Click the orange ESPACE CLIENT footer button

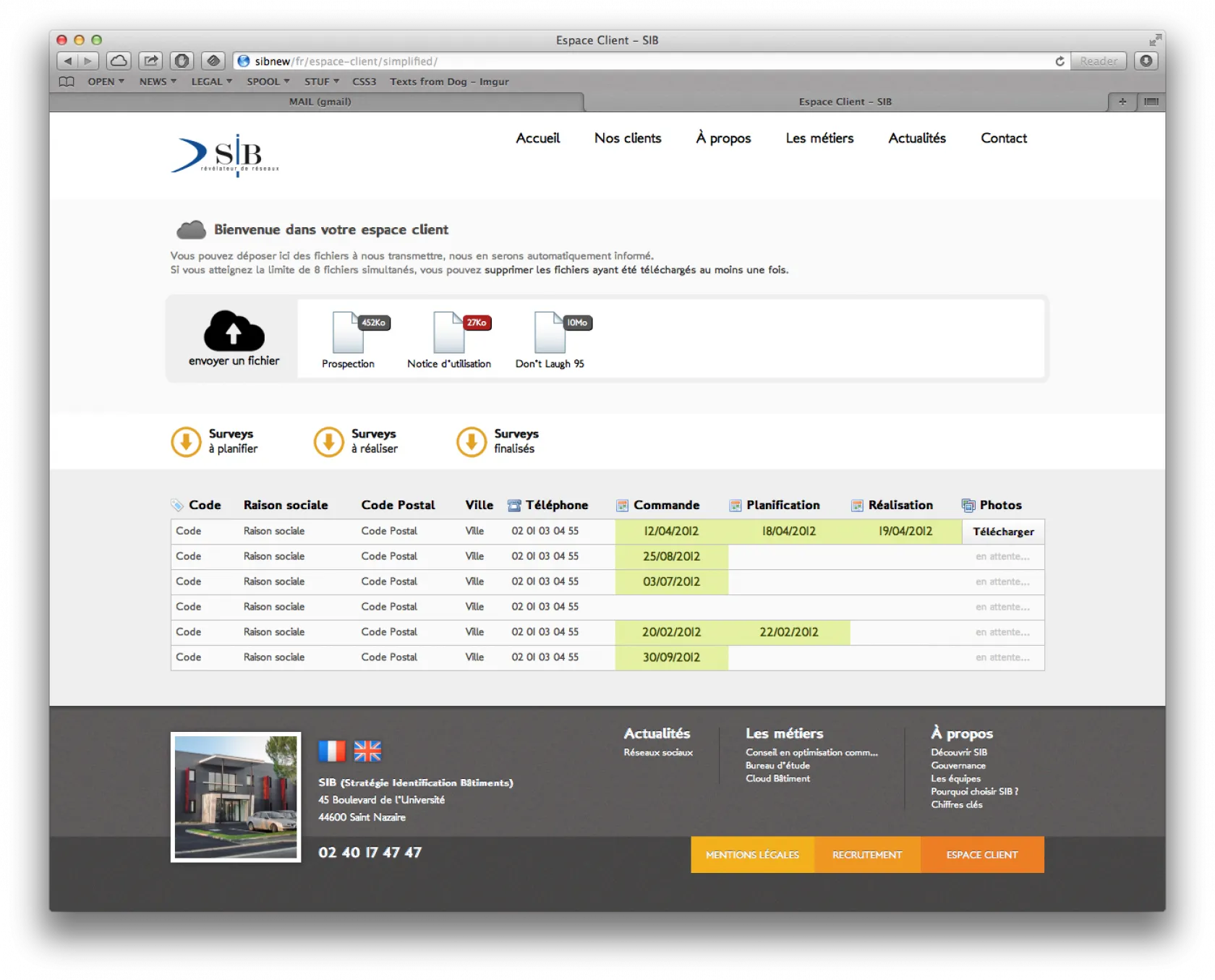pyautogui.click(x=982, y=855)
